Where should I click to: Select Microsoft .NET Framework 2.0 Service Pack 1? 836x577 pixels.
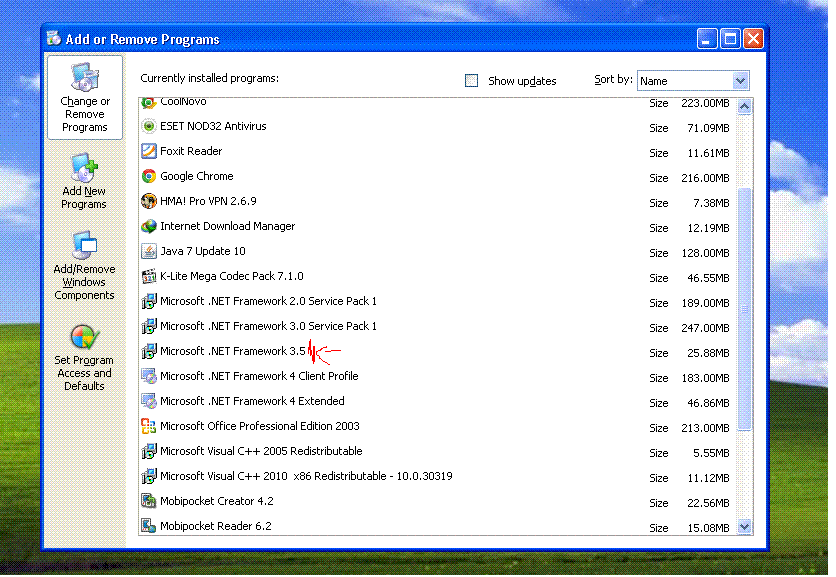click(437, 302)
